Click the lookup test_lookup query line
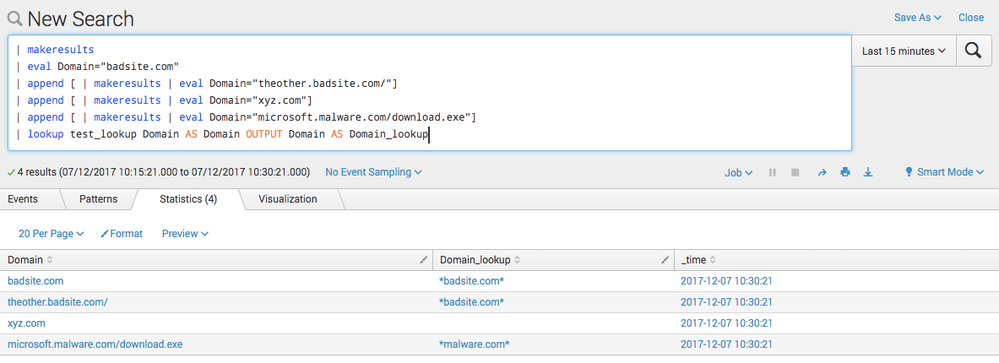This screenshot has width=999, height=363. point(224,134)
